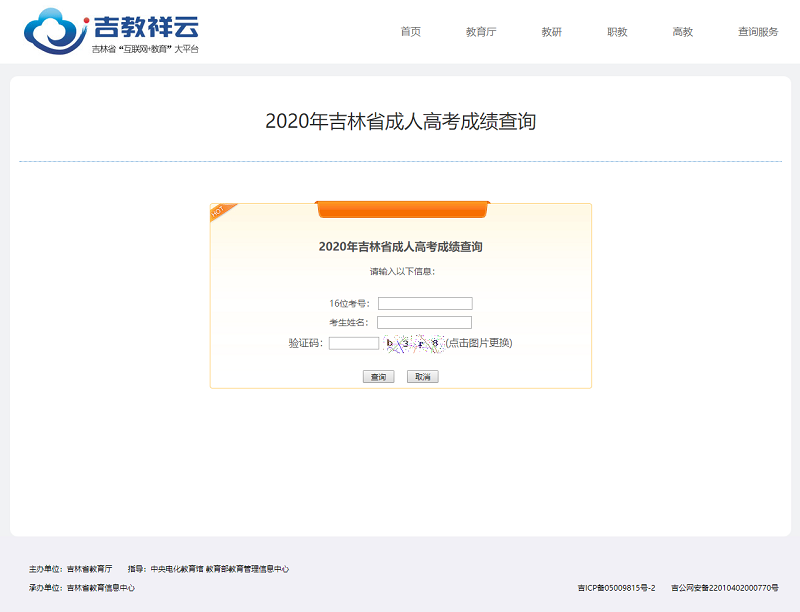This screenshot has height=612, width=800.
Task: Click the 查询 button
Action: point(379,377)
